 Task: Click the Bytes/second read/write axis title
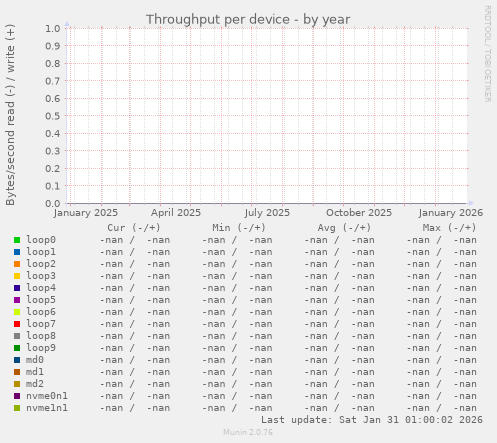[x=10, y=115]
